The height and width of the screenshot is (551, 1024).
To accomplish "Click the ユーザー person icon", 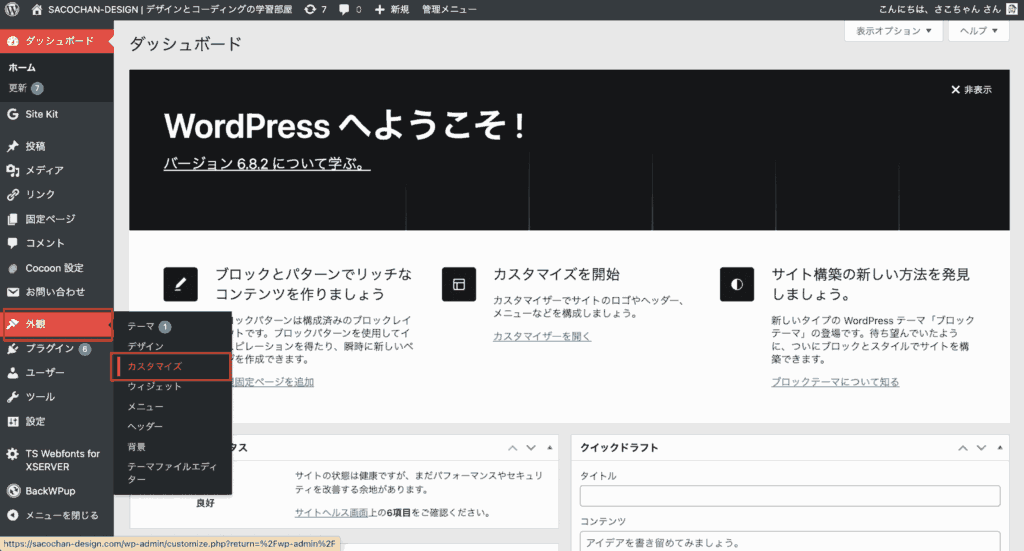I will pyautogui.click(x=12, y=373).
